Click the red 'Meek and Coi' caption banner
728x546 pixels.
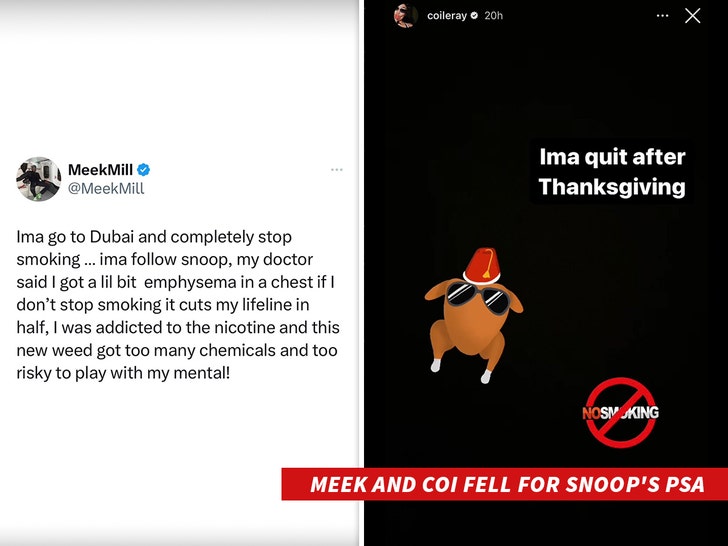point(505,484)
